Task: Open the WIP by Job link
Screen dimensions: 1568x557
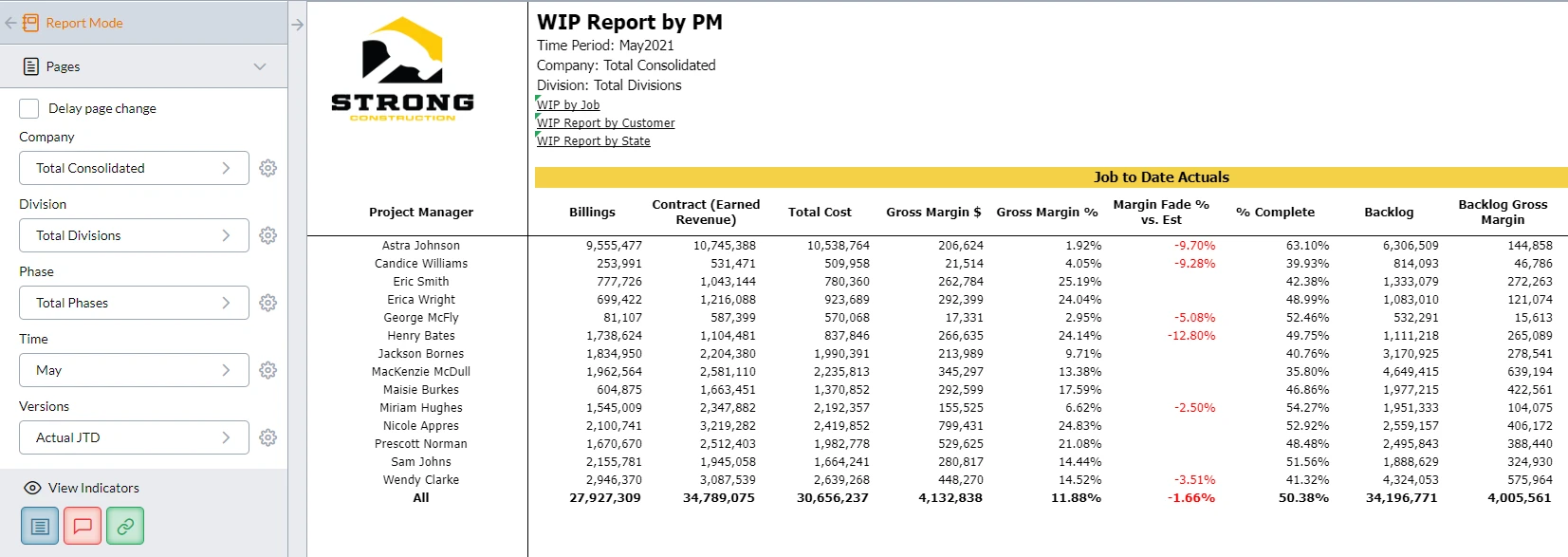Action: 568,105
